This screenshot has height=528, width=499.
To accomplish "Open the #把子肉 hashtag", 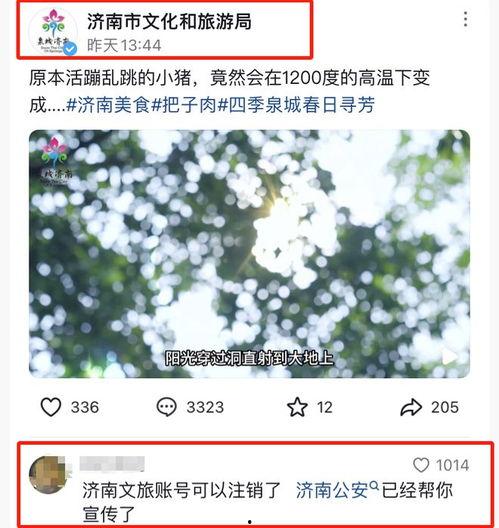I will coord(184,104).
